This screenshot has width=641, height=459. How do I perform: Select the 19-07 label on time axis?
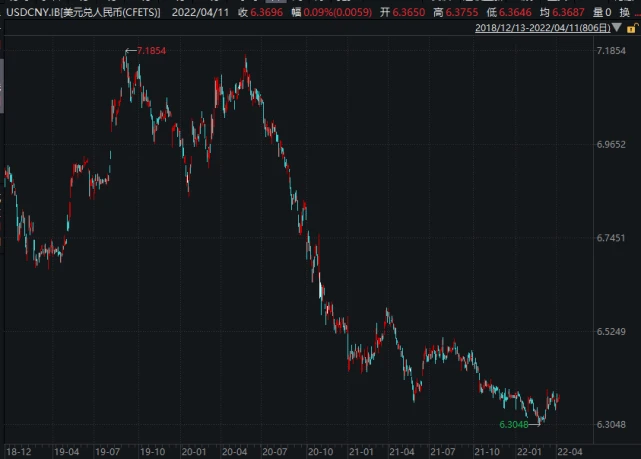coord(108,452)
